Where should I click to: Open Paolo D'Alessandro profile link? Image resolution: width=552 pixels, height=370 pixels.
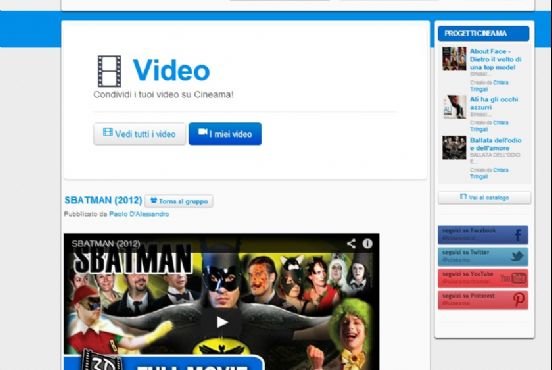[x=139, y=214]
